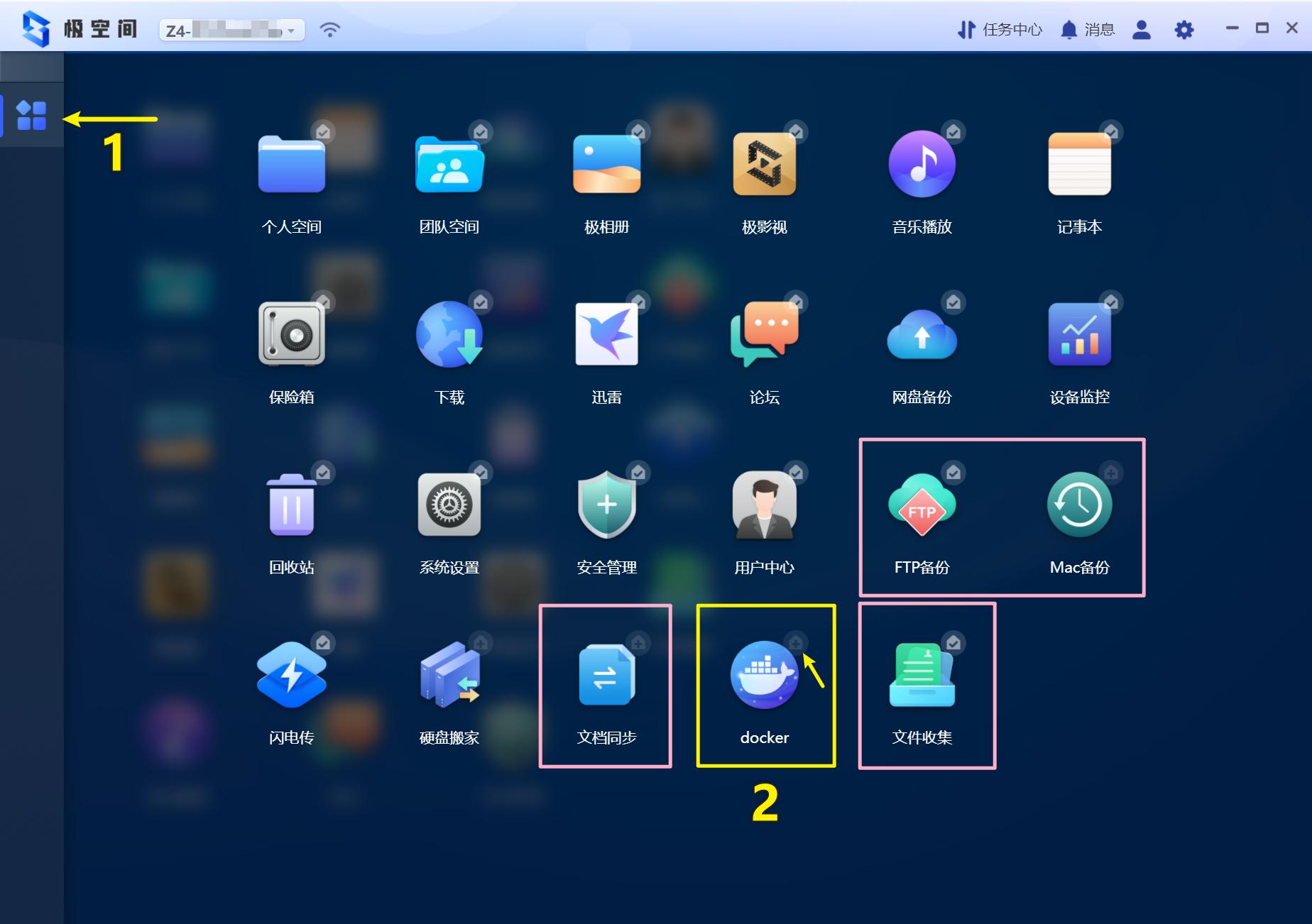The width and height of the screenshot is (1312, 924).
Task: Select the app grid sidebar button
Action: (x=31, y=116)
